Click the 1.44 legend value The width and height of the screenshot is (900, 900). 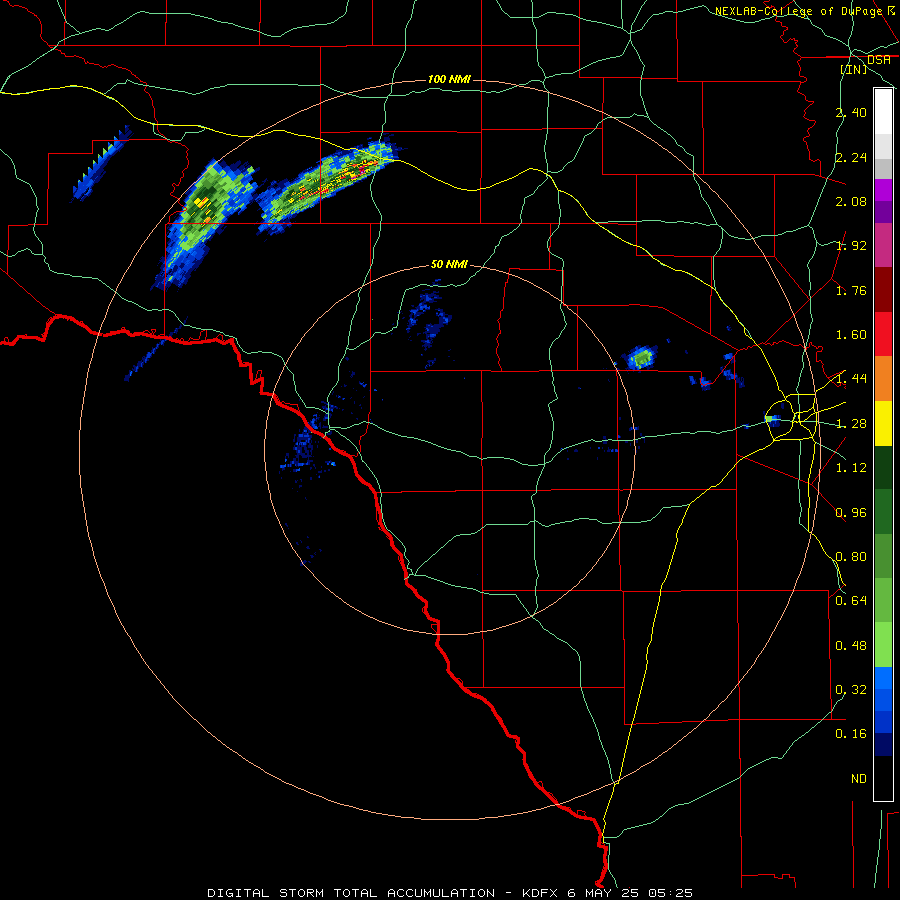click(x=851, y=379)
